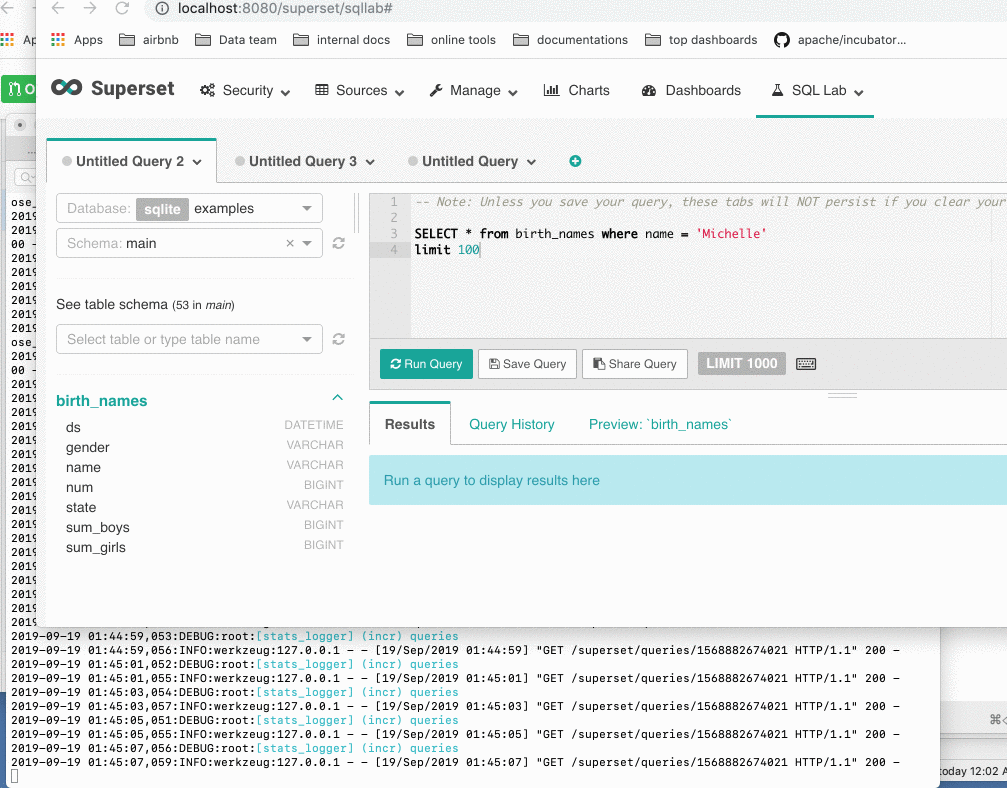Click the LIMIT 1000 badge
The width and height of the screenshot is (1007, 788).
point(742,363)
